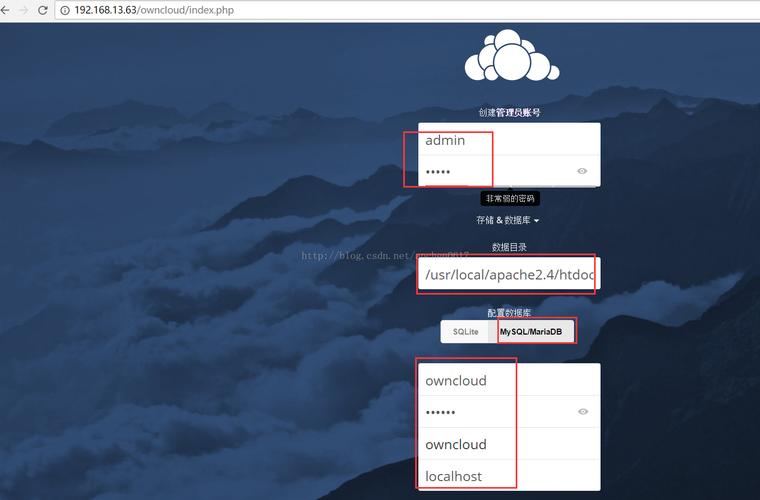Click the database user field owncloud
This screenshot has height=500, width=760.
coord(509,380)
